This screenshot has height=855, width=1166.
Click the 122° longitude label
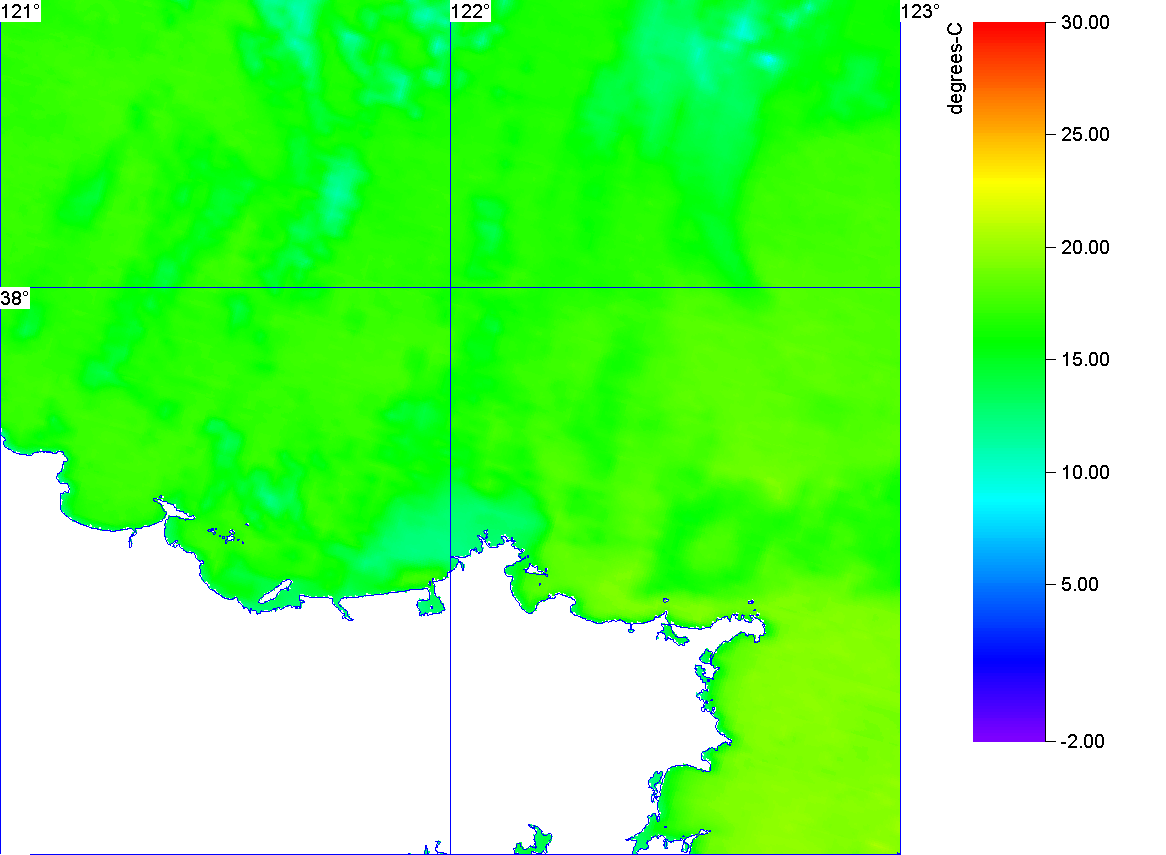pos(471,11)
